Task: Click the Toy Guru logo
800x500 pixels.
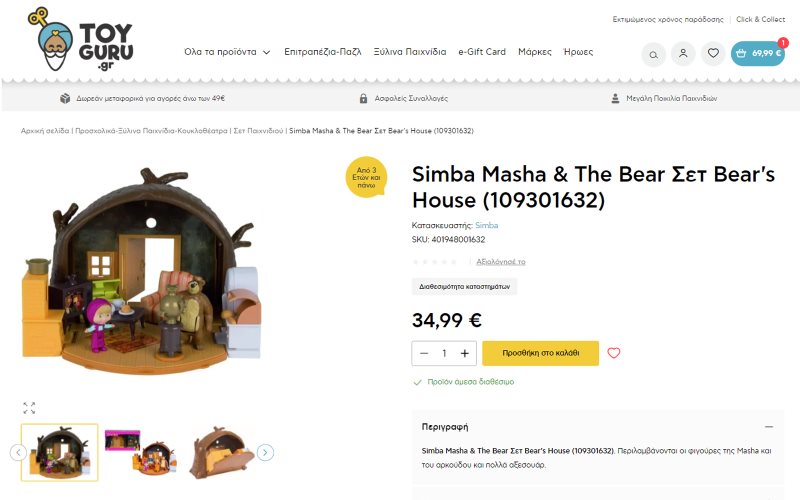Action: point(84,41)
